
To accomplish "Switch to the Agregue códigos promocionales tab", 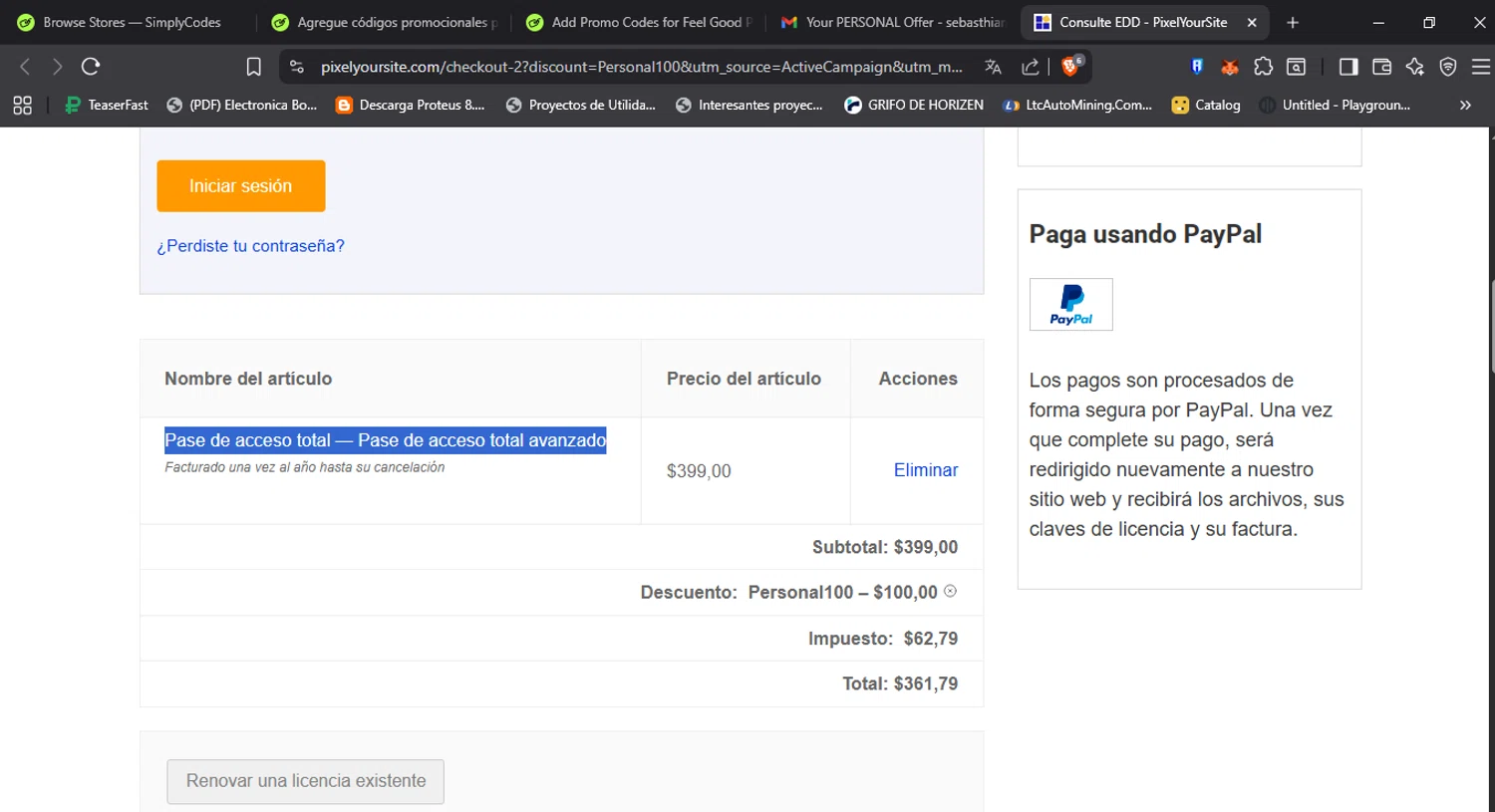I will (384, 22).
